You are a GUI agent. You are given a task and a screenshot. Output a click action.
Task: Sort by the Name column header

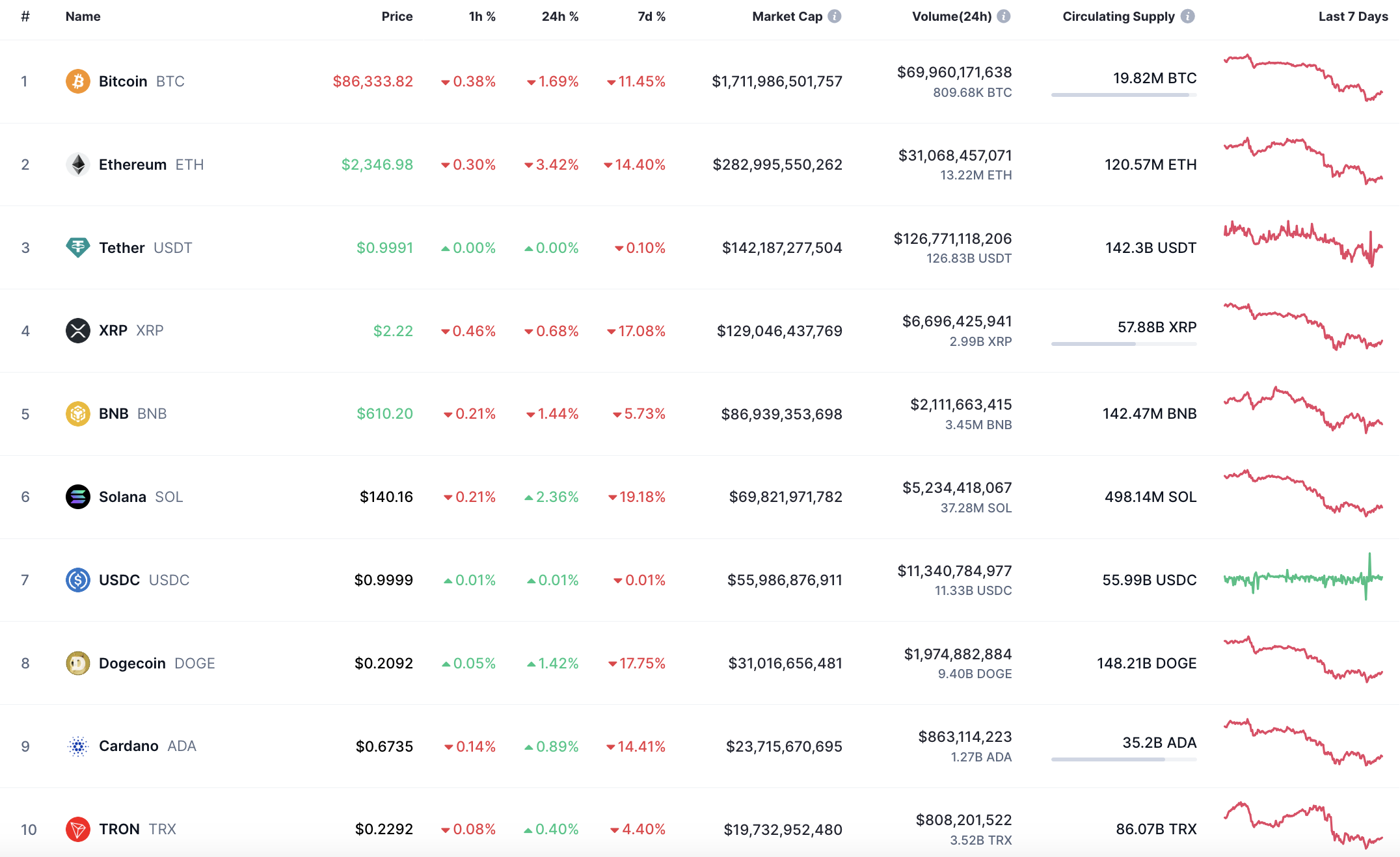coord(83,16)
